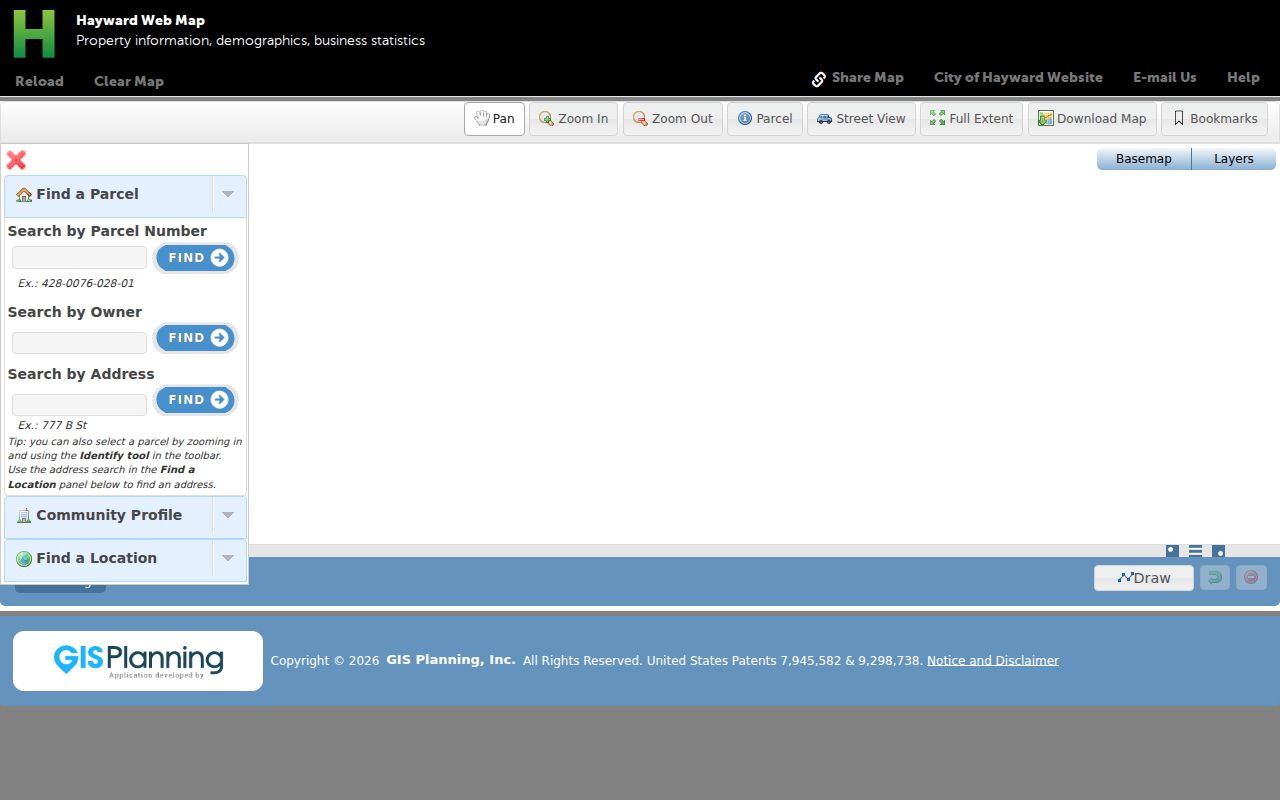Open the Help link

(1243, 78)
